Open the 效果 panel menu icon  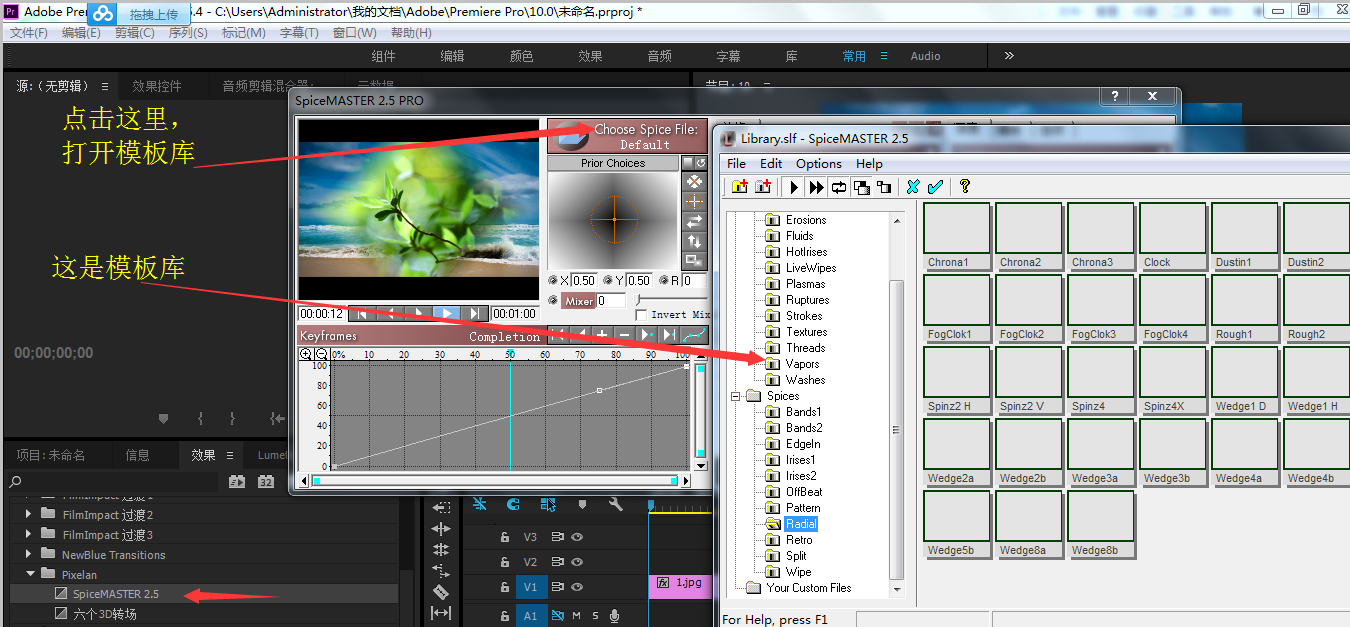[x=229, y=455]
